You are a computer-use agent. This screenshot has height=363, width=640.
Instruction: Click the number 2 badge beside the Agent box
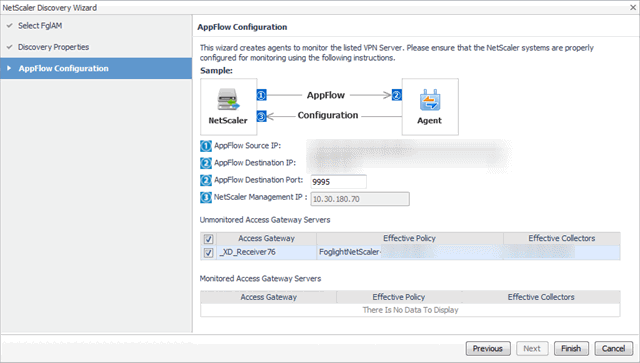point(397,95)
